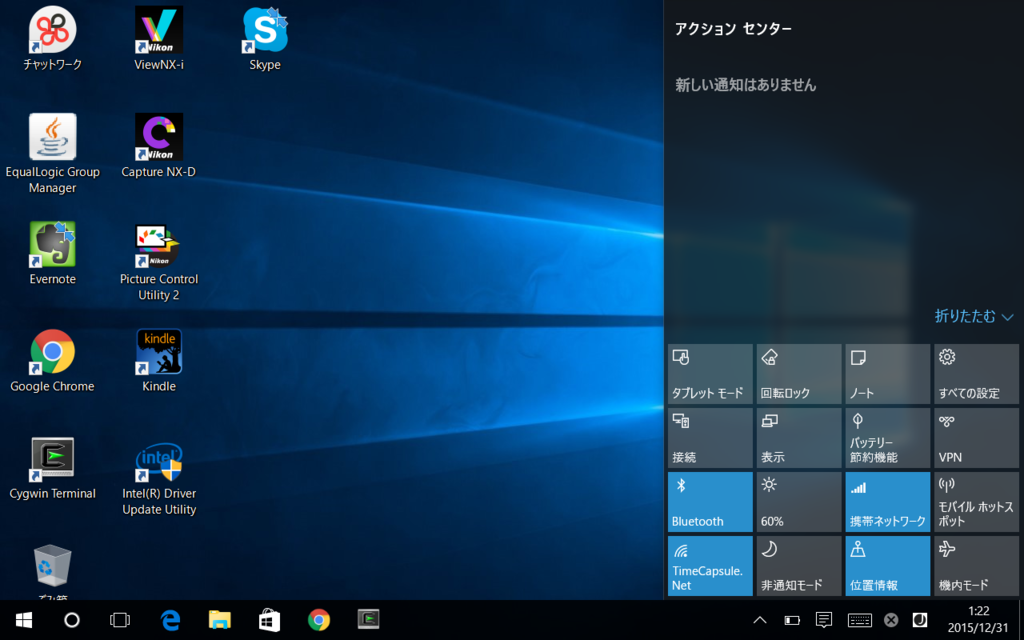
Task: Launch Capture NX-D
Action: (157, 140)
